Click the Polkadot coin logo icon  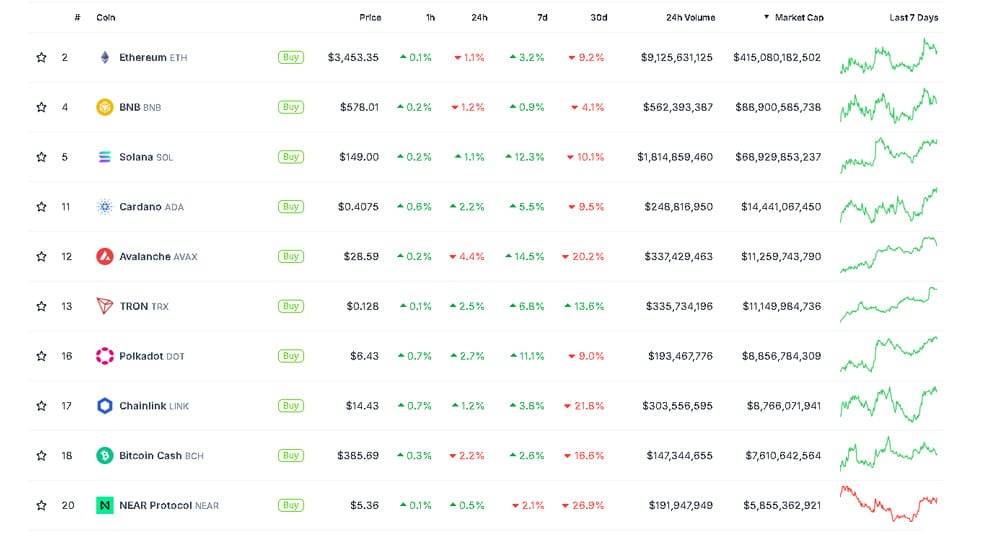(x=105, y=356)
